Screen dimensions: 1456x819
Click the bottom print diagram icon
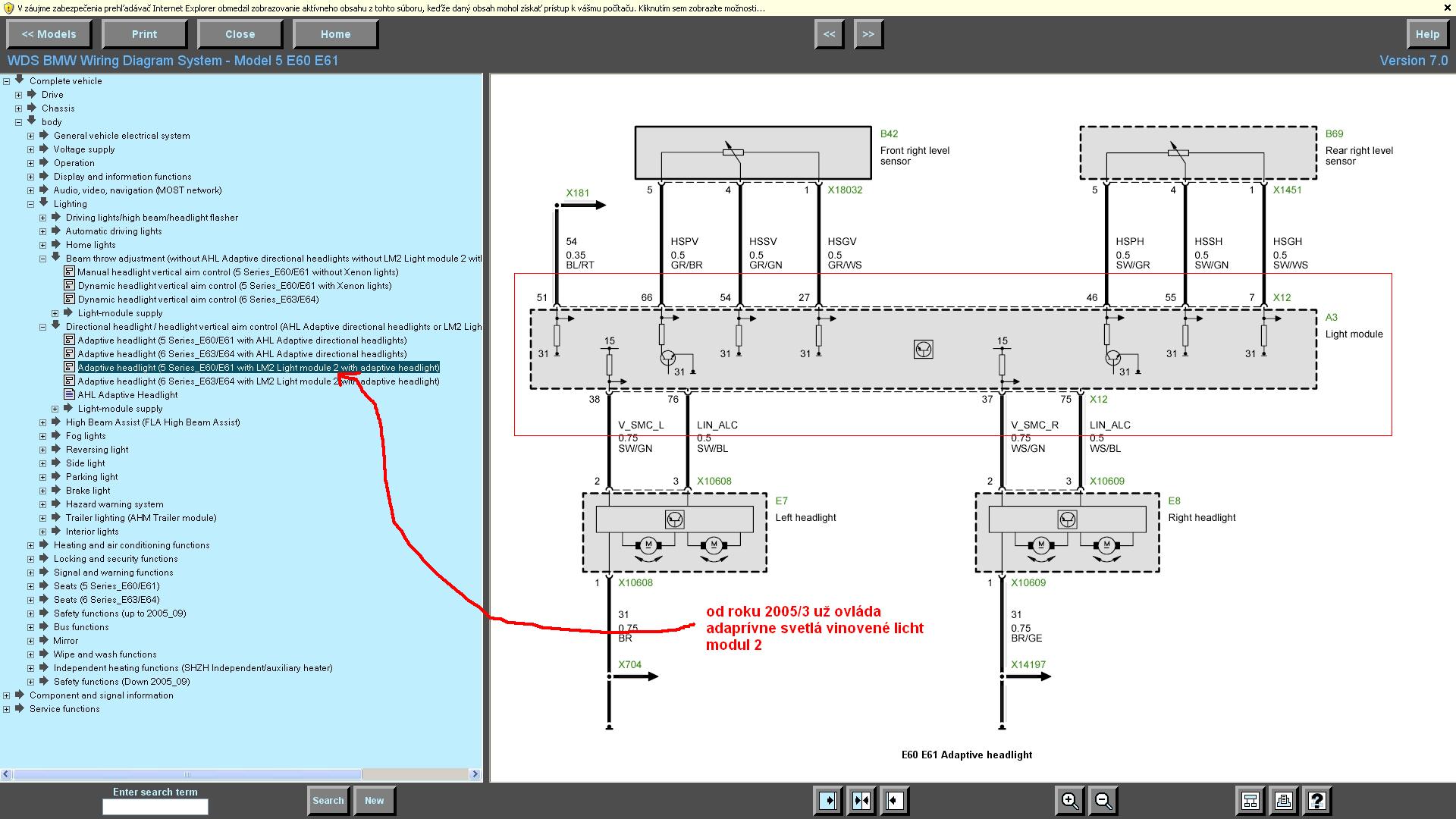1284,800
